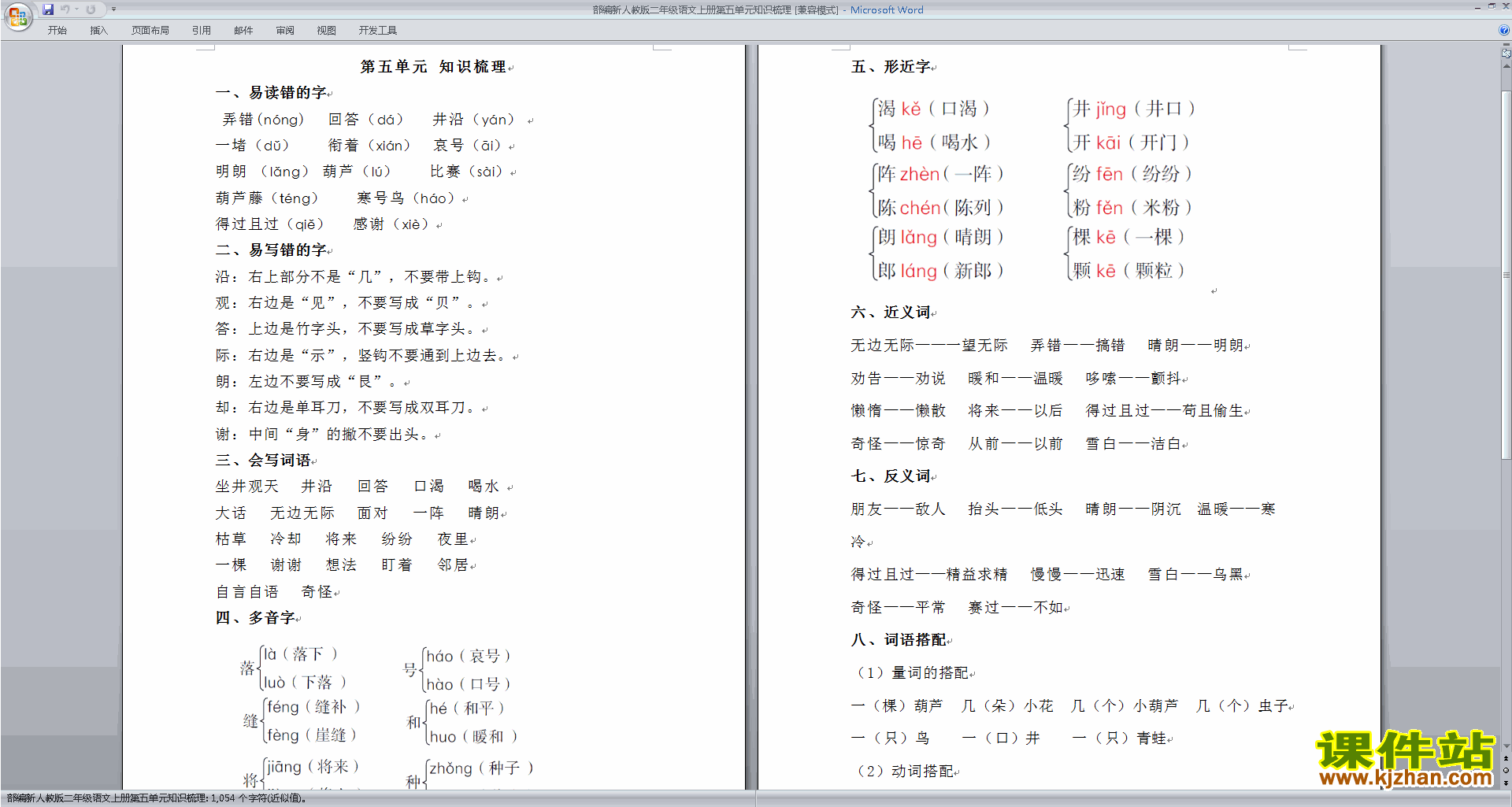
Task: Redo with the repeat arrow icon
Action: tap(91, 9)
